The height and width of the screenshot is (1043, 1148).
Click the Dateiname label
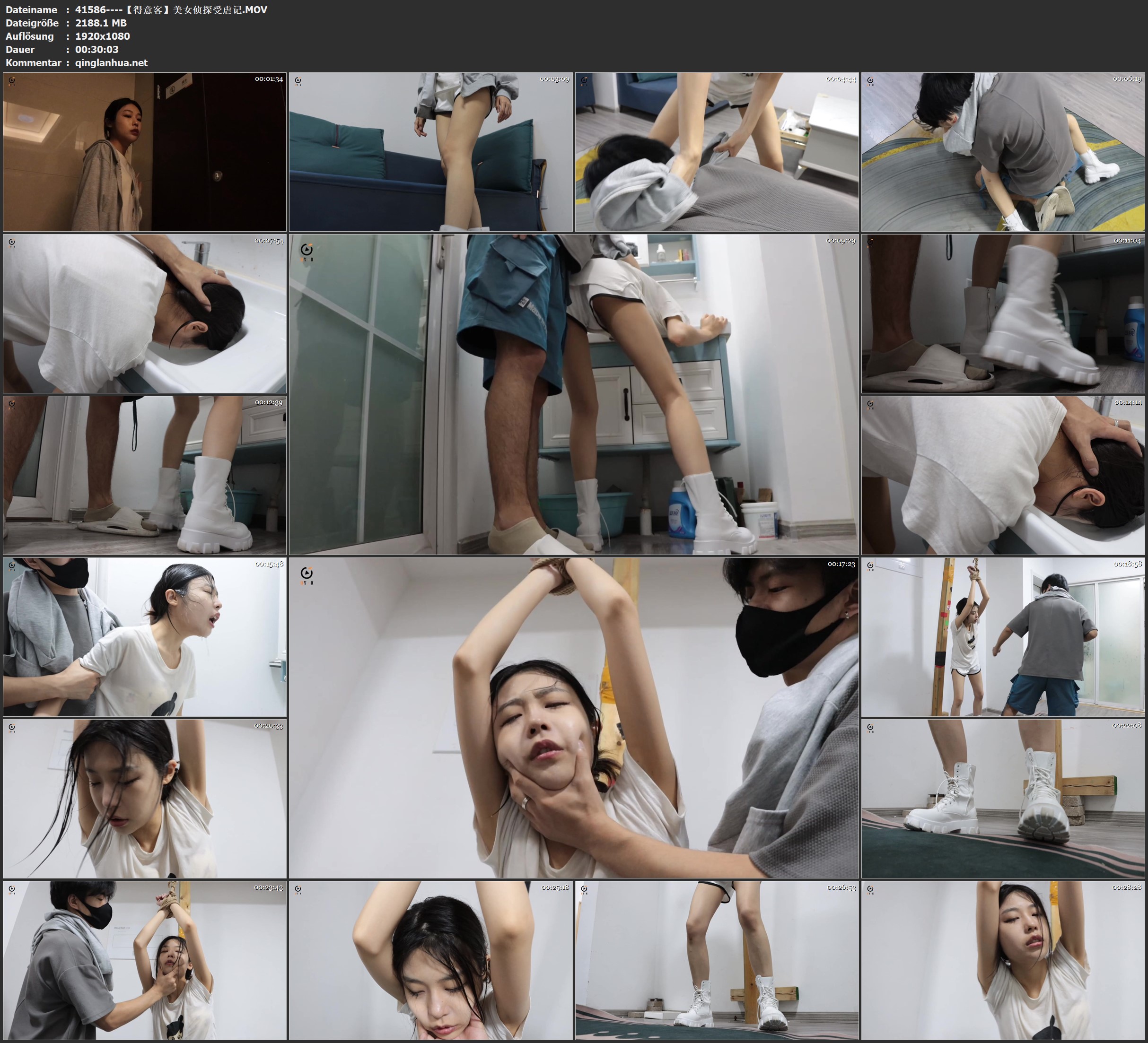point(31,9)
